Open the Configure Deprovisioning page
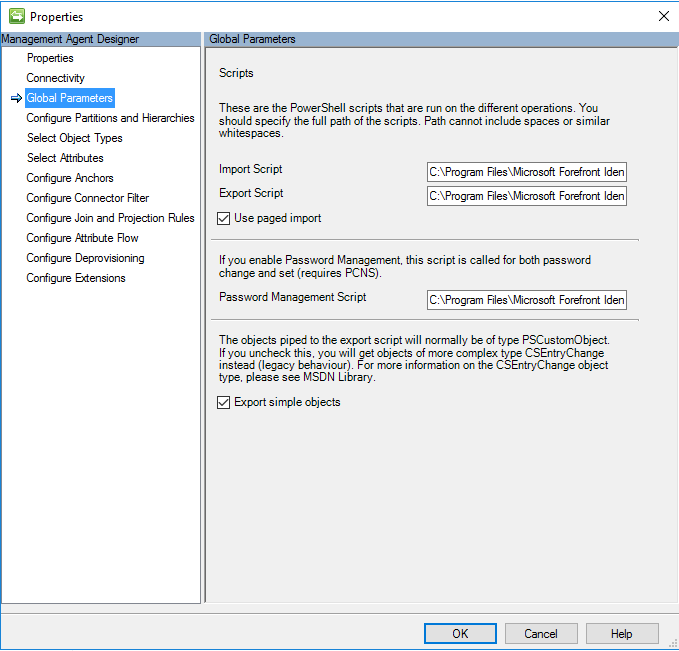 (x=85, y=258)
